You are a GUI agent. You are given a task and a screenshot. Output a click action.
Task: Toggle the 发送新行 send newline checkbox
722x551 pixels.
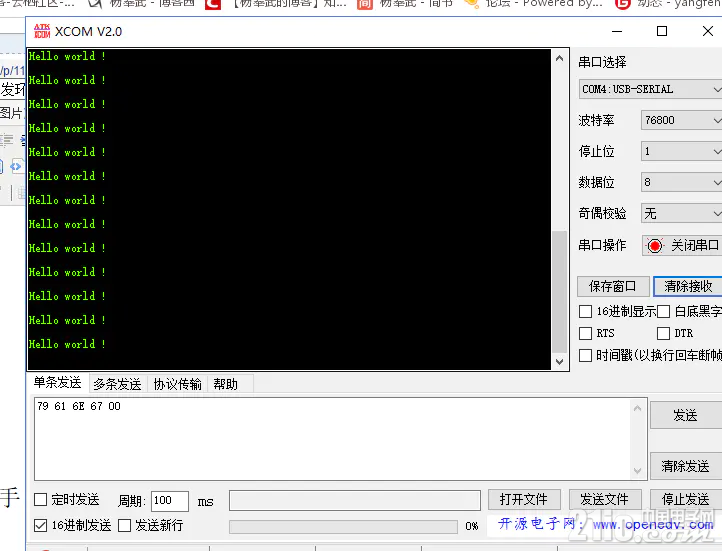pos(124,525)
